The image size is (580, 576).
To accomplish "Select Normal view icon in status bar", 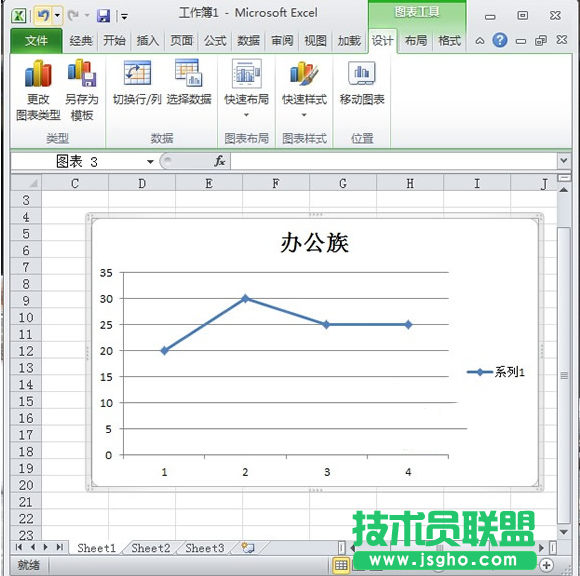I will tap(341, 565).
